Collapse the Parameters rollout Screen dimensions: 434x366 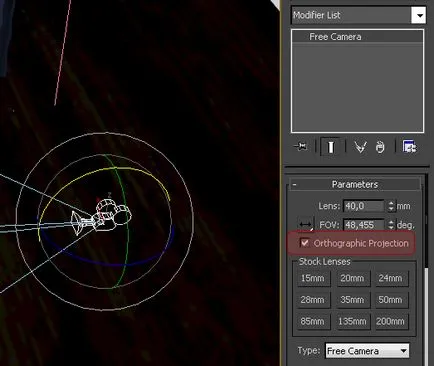point(355,184)
